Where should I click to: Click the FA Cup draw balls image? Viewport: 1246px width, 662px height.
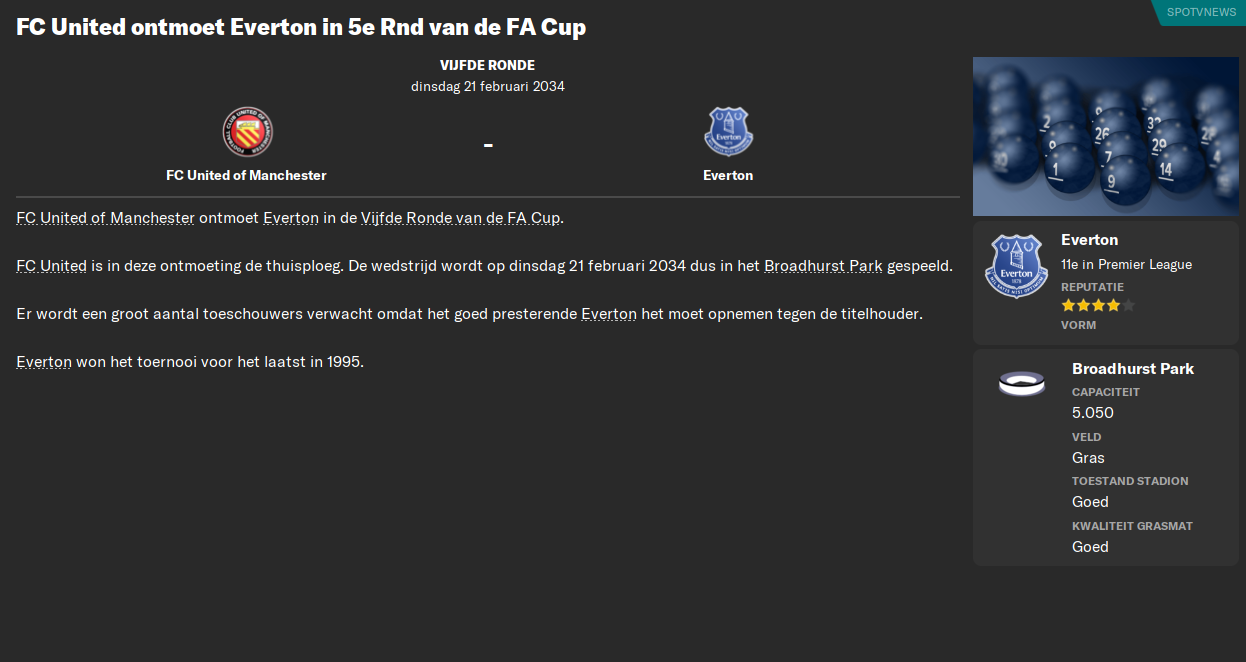[1105, 135]
